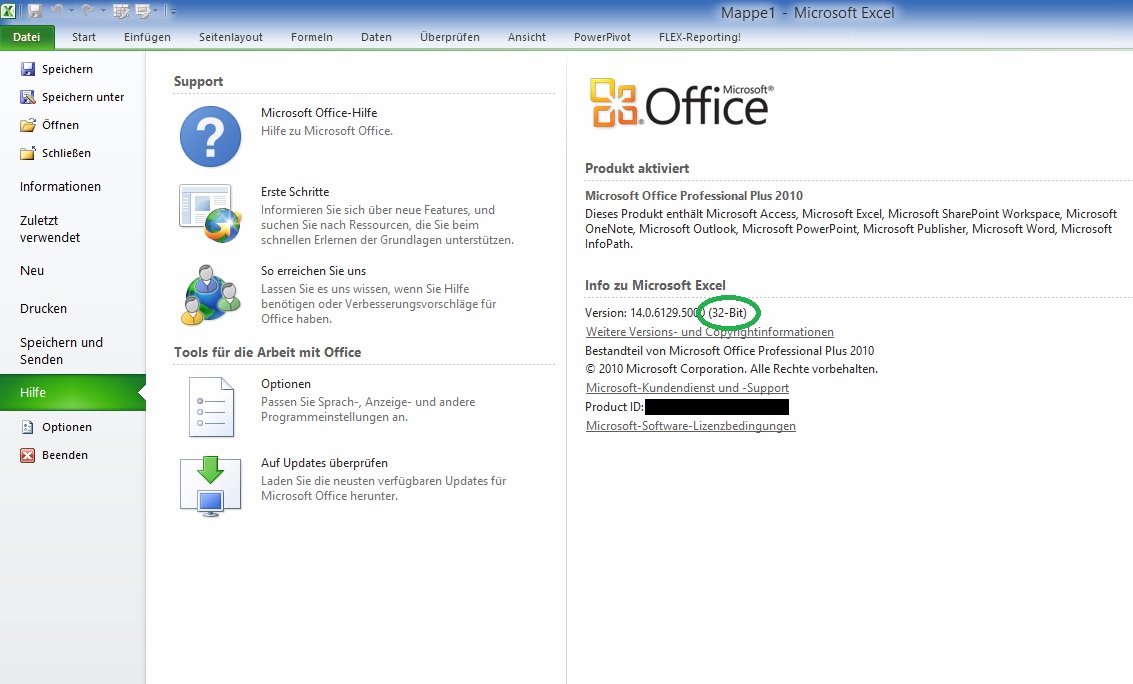Select Drucken in the backstage menu
This screenshot has height=684, width=1133.
(x=44, y=309)
